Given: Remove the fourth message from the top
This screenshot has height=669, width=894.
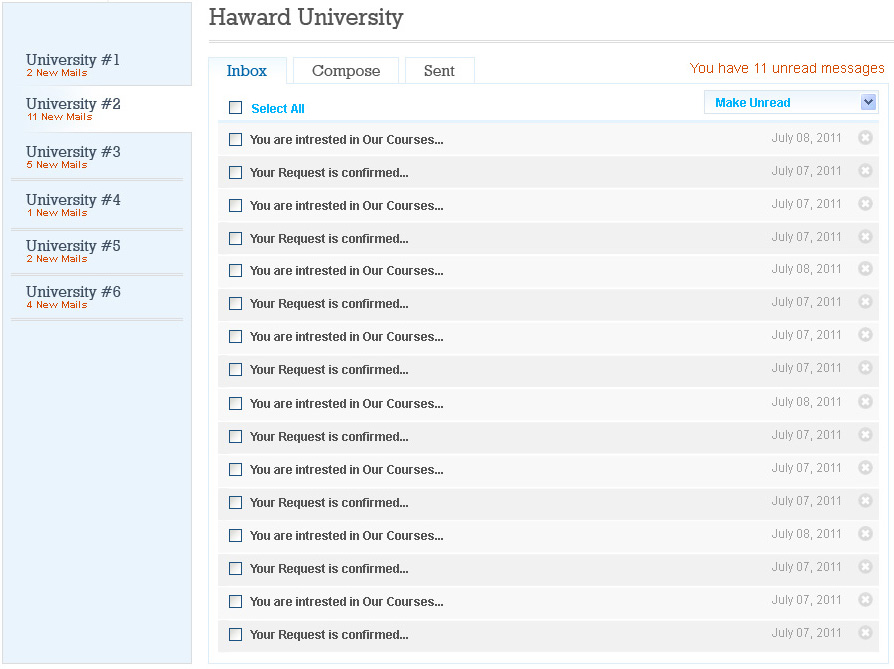Looking at the screenshot, I should click(865, 237).
